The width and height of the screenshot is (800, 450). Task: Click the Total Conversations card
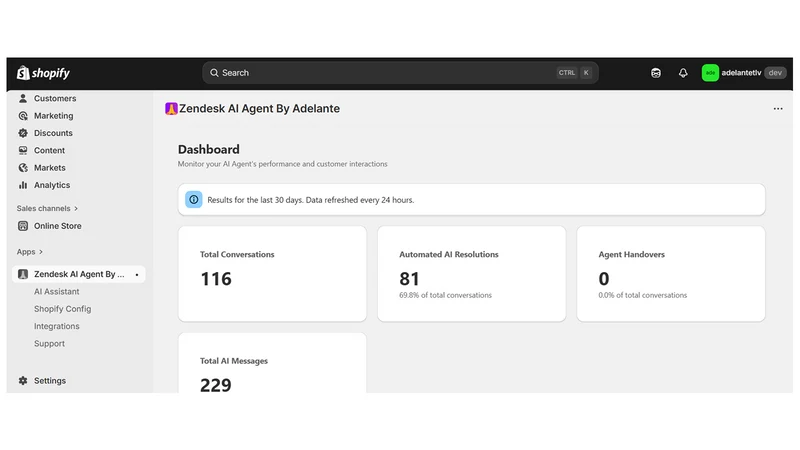[x=272, y=274]
